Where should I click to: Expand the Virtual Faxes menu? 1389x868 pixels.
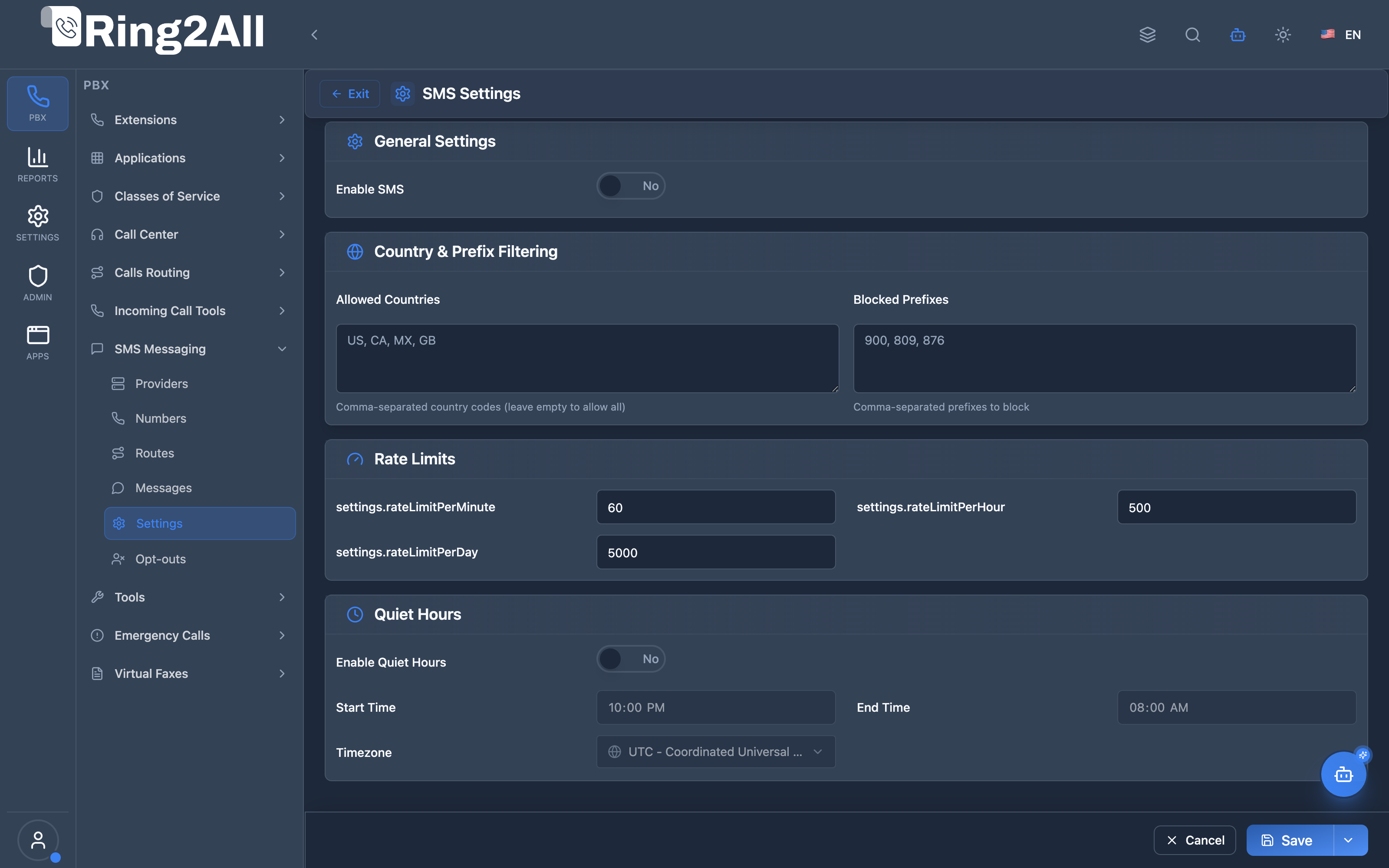(x=189, y=674)
